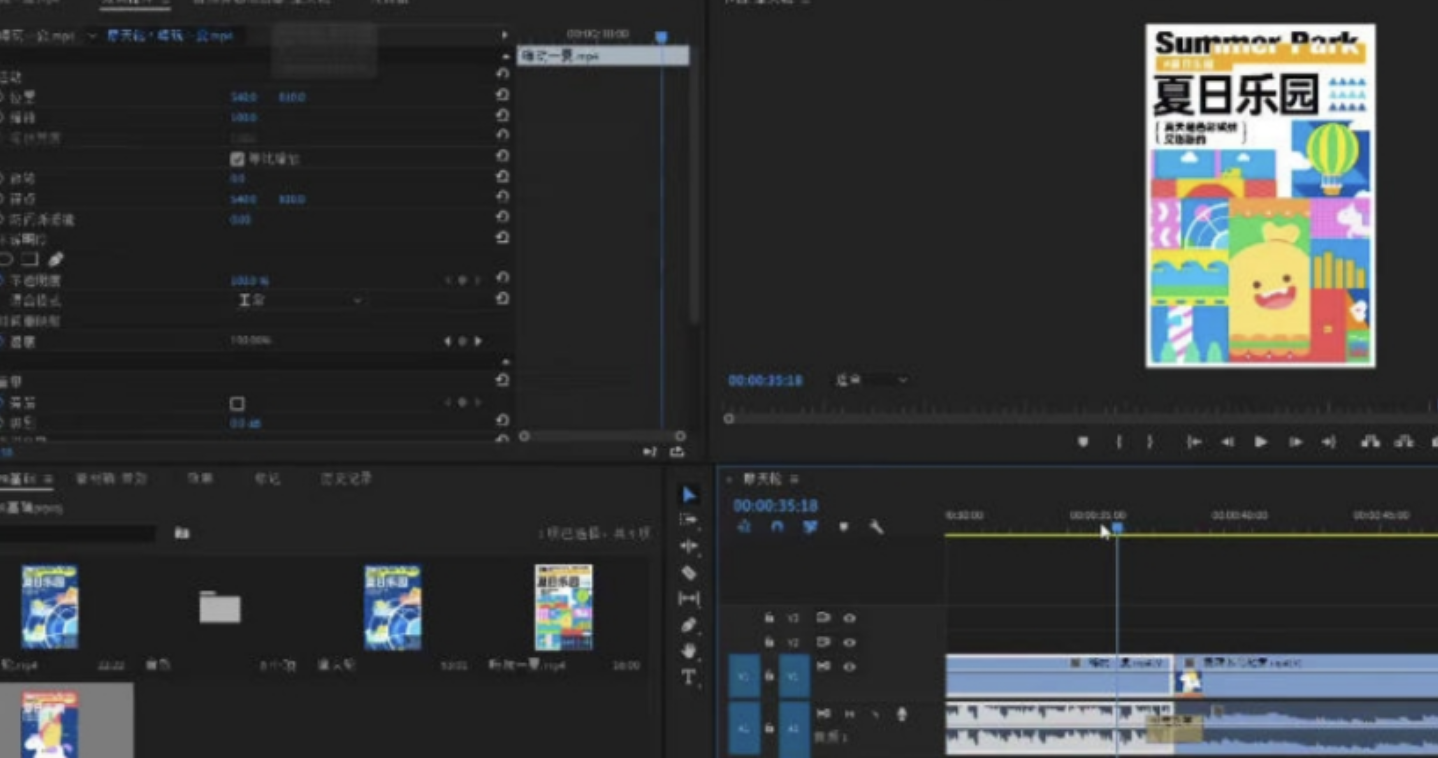Viewport: 1438px width, 758px height.
Task: Open the source clip chevron in Effect Controls
Action: point(92,36)
